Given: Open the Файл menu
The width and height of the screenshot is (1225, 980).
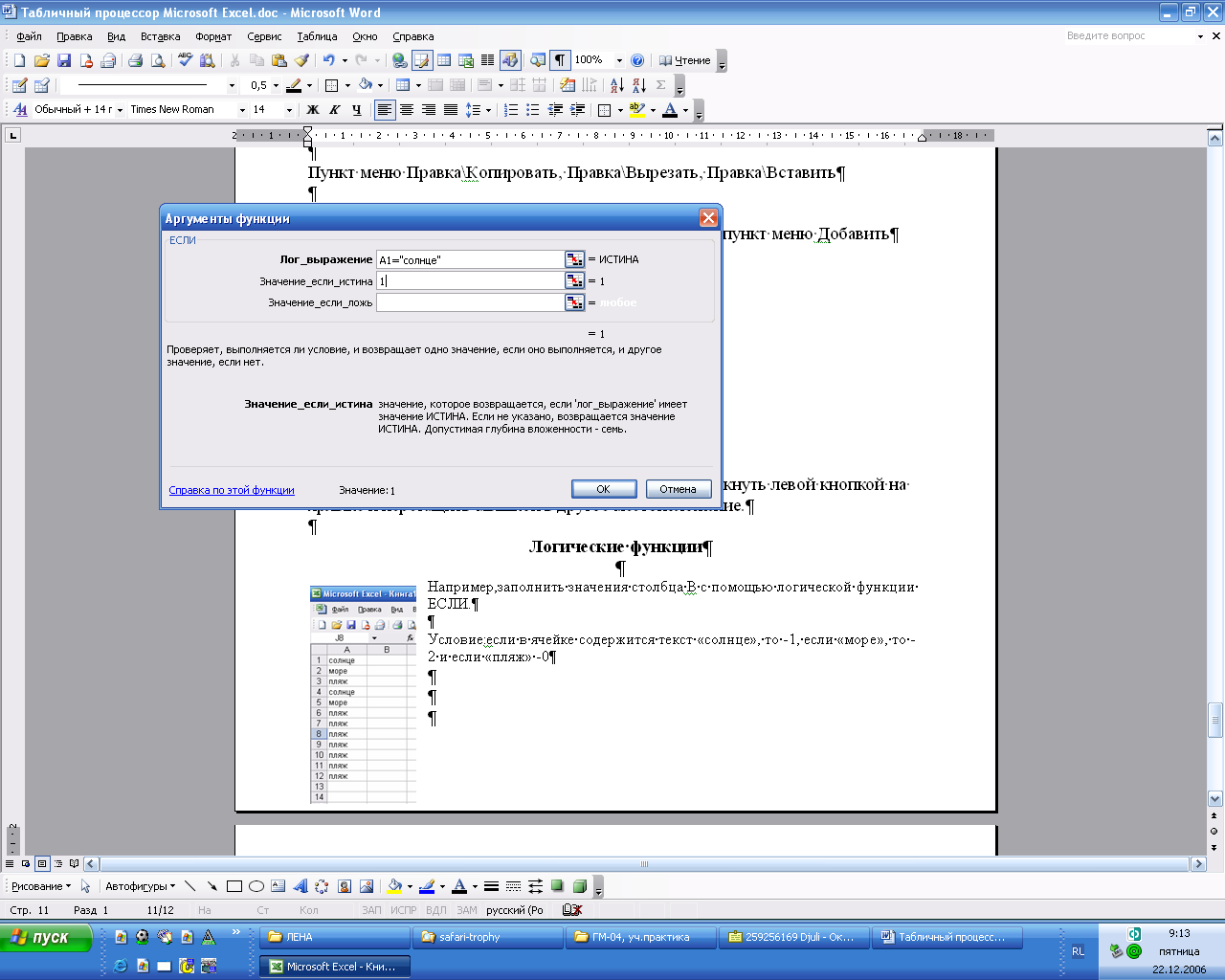Looking at the screenshot, I should pos(29,36).
